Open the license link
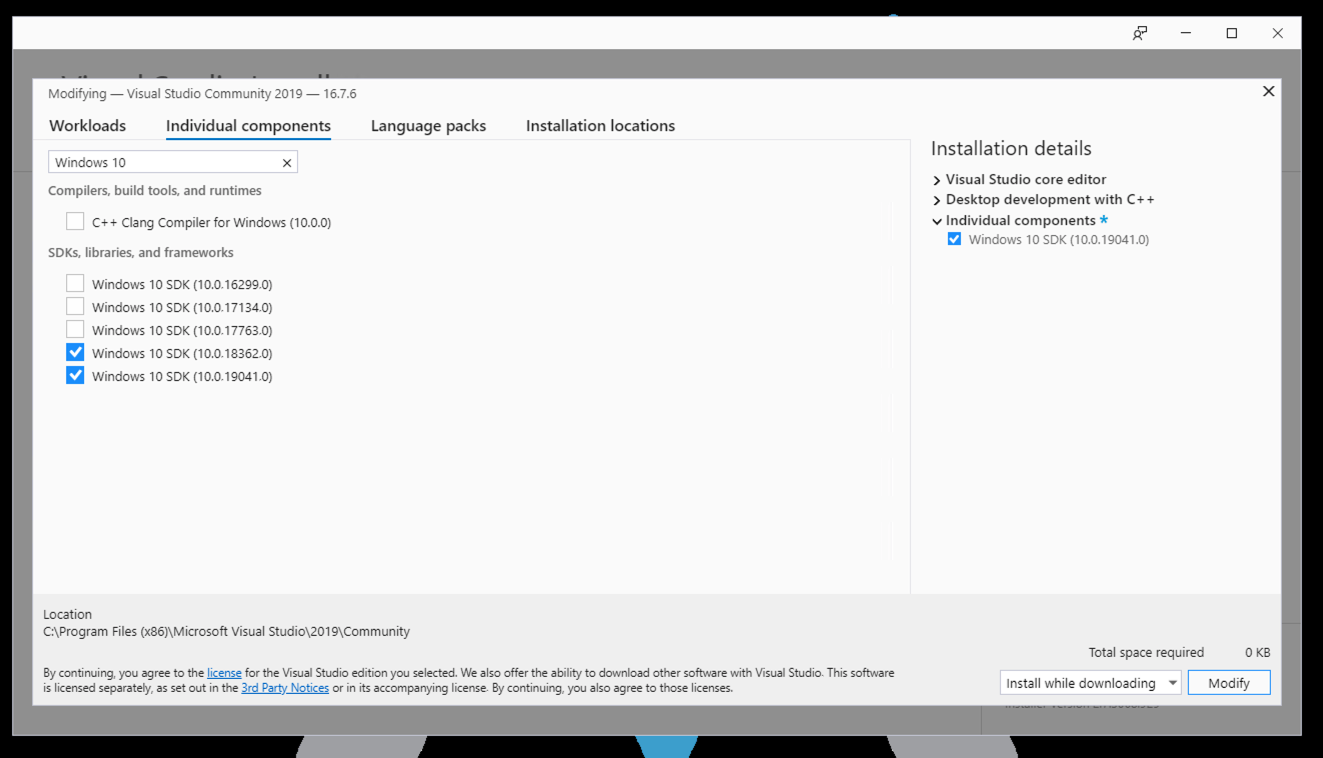 (x=224, y=673)
